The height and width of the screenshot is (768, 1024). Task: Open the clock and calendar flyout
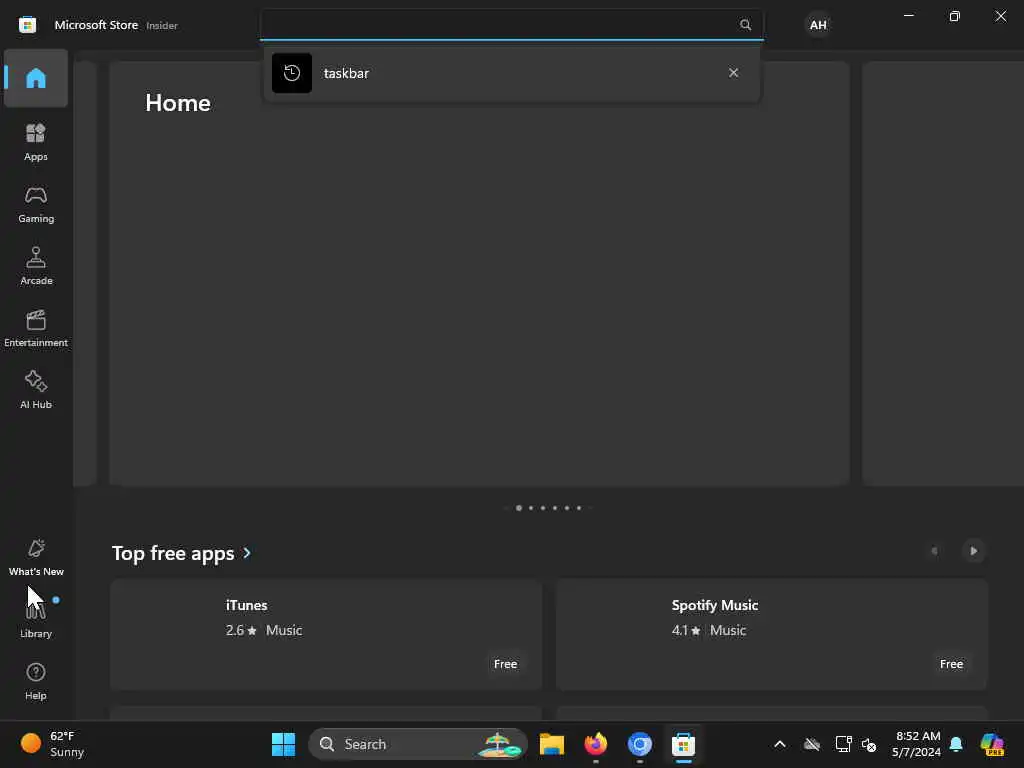point(917,744)
